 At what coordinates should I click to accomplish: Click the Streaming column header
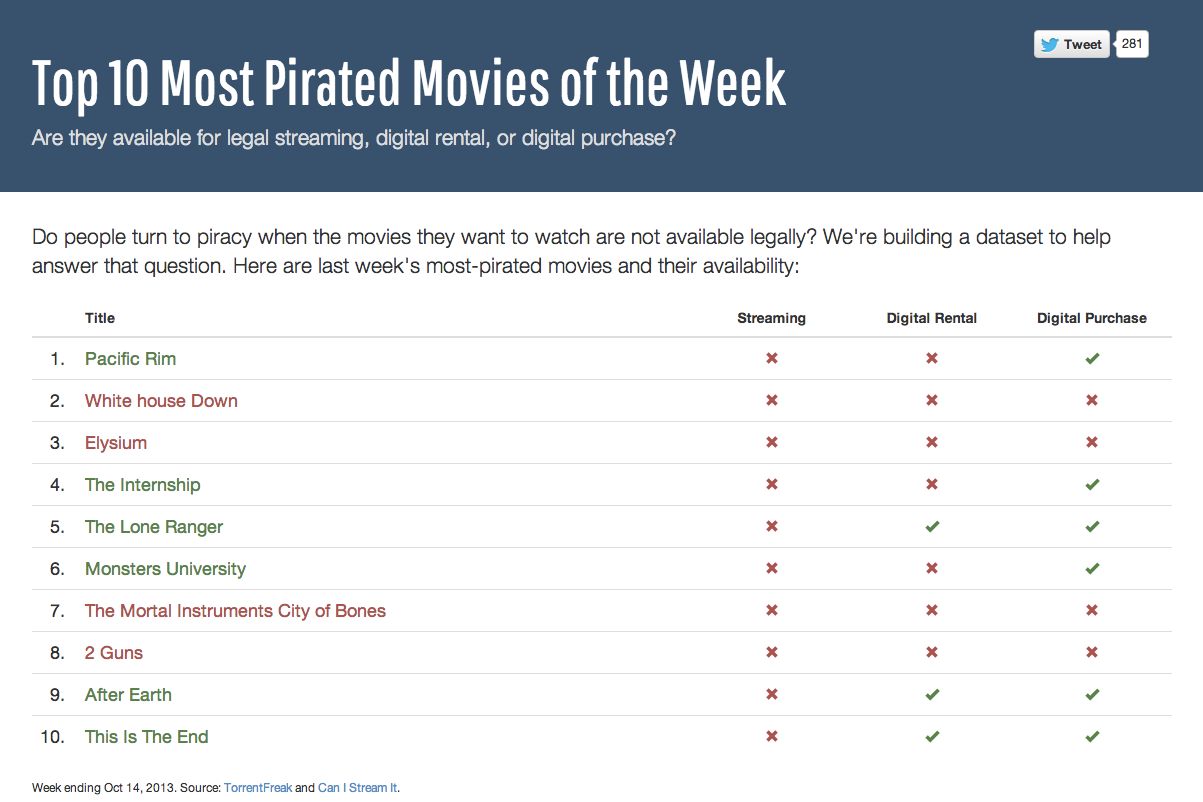pyautogui.click(x=771, y=318)
